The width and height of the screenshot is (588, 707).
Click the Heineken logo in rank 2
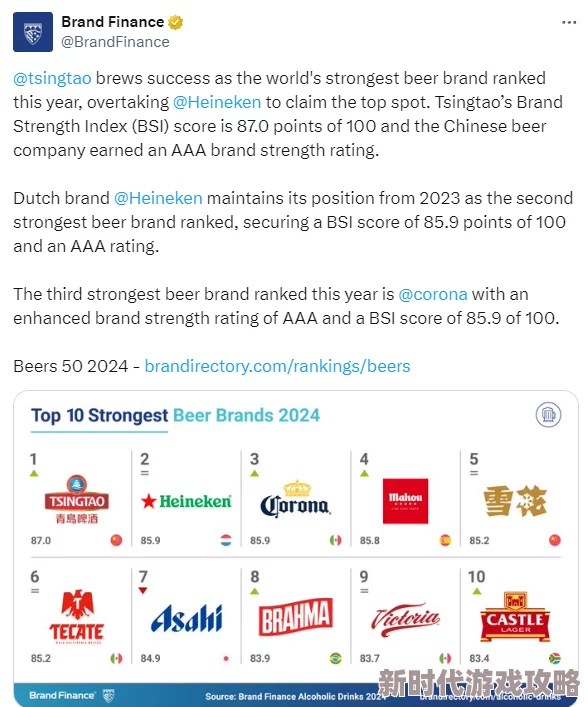tap(186, 501)
